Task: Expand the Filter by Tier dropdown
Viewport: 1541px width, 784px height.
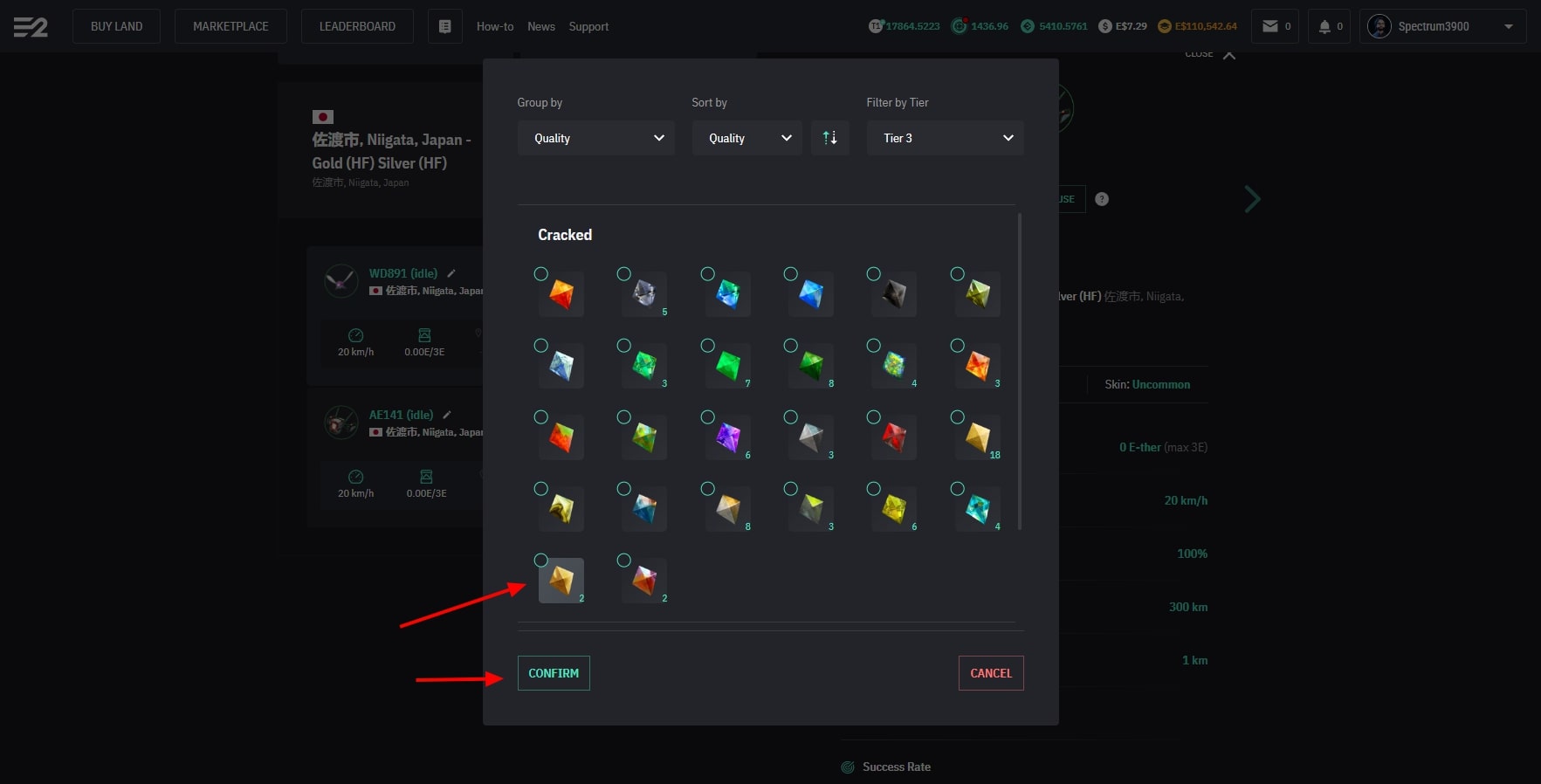Action: (x=945, y=138)
